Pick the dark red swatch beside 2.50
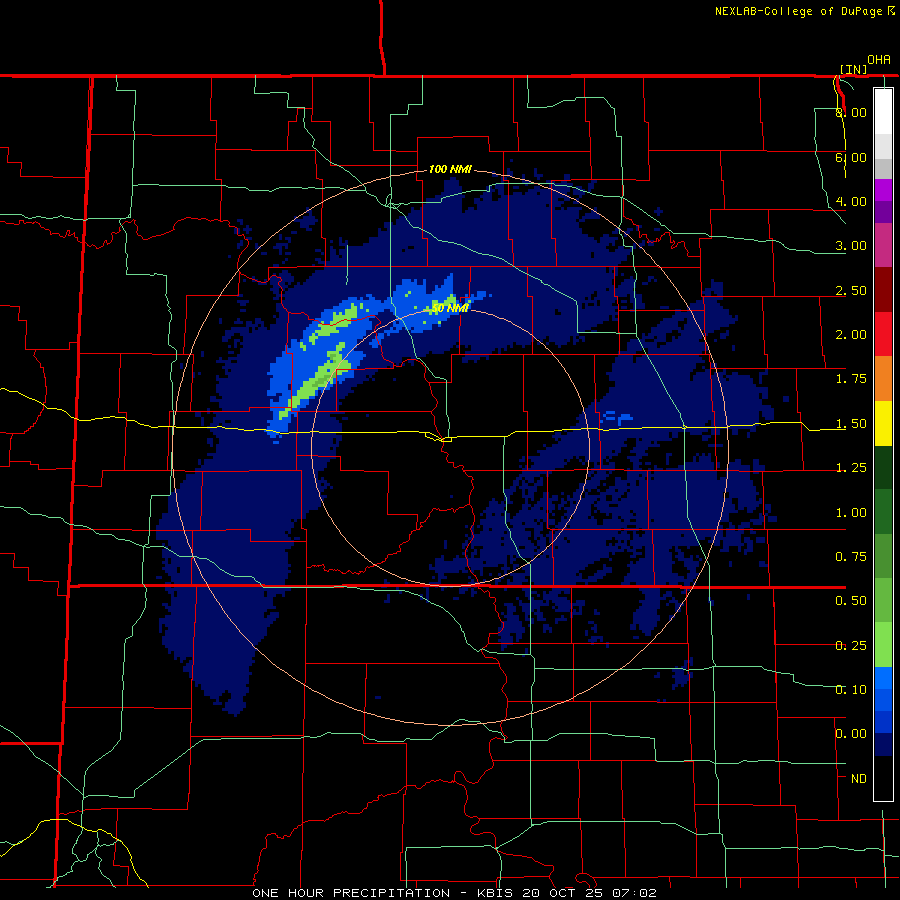Screen dimensions: 900x900 tap(883, 290)
